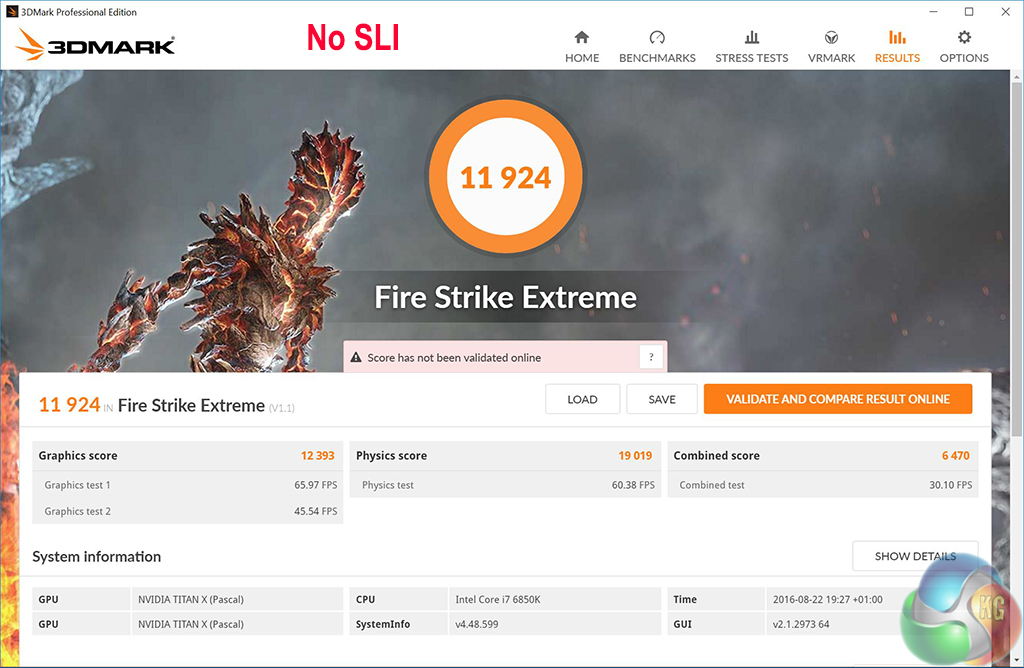Click the first NVIDIA TITAN X (Pascal) entry

point(191,599)
